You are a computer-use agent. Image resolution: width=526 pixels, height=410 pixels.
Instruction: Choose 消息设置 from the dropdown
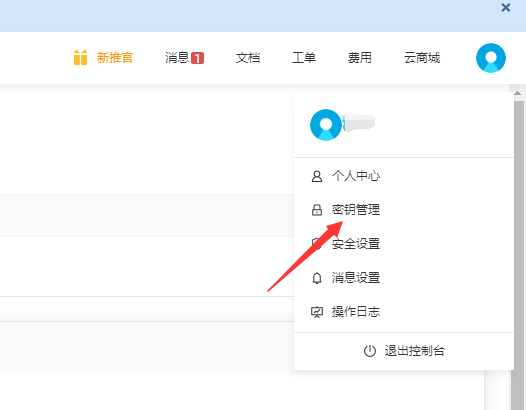pos(356,278)
